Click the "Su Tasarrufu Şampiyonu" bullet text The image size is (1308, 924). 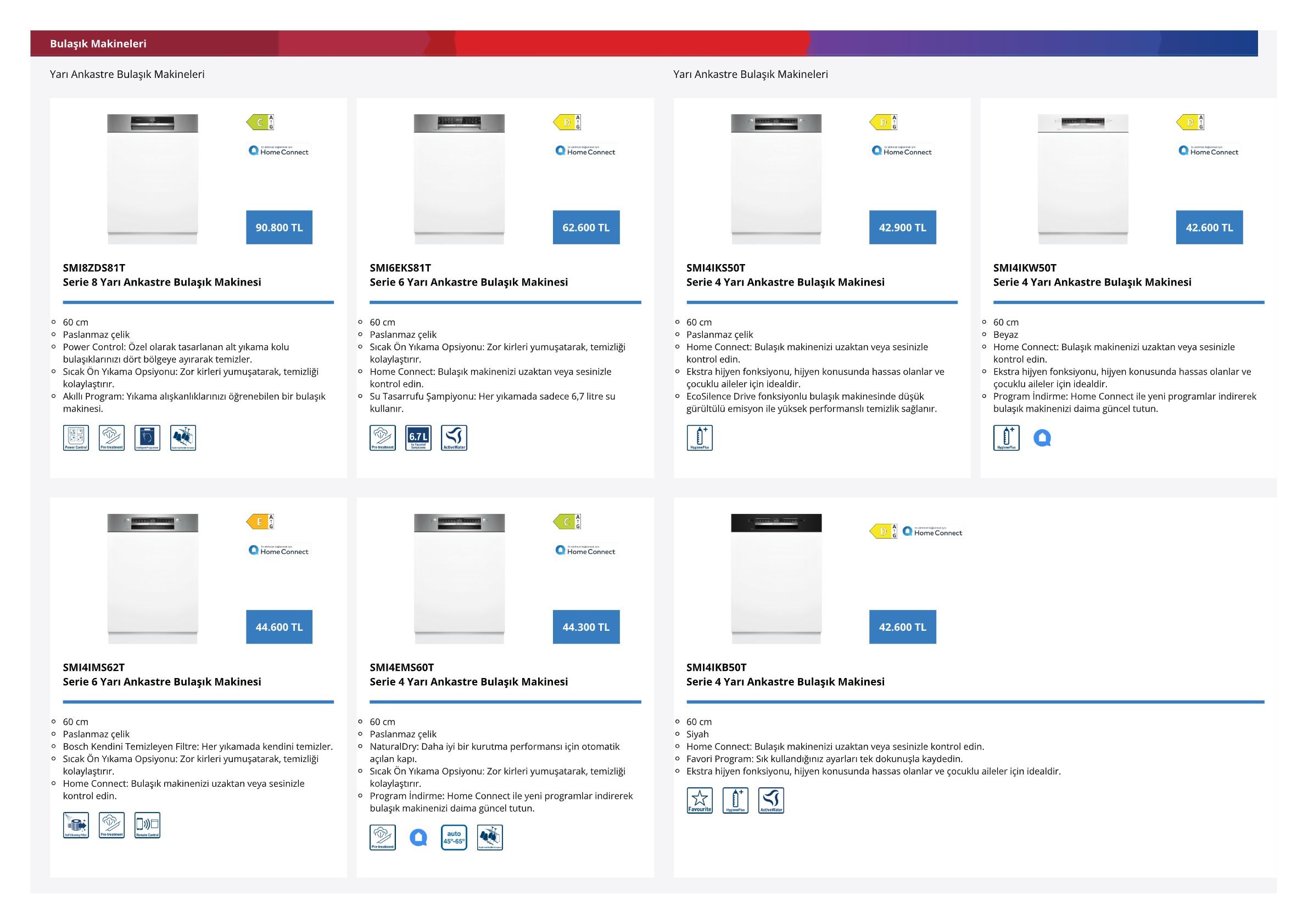click(x=493, y=402)
